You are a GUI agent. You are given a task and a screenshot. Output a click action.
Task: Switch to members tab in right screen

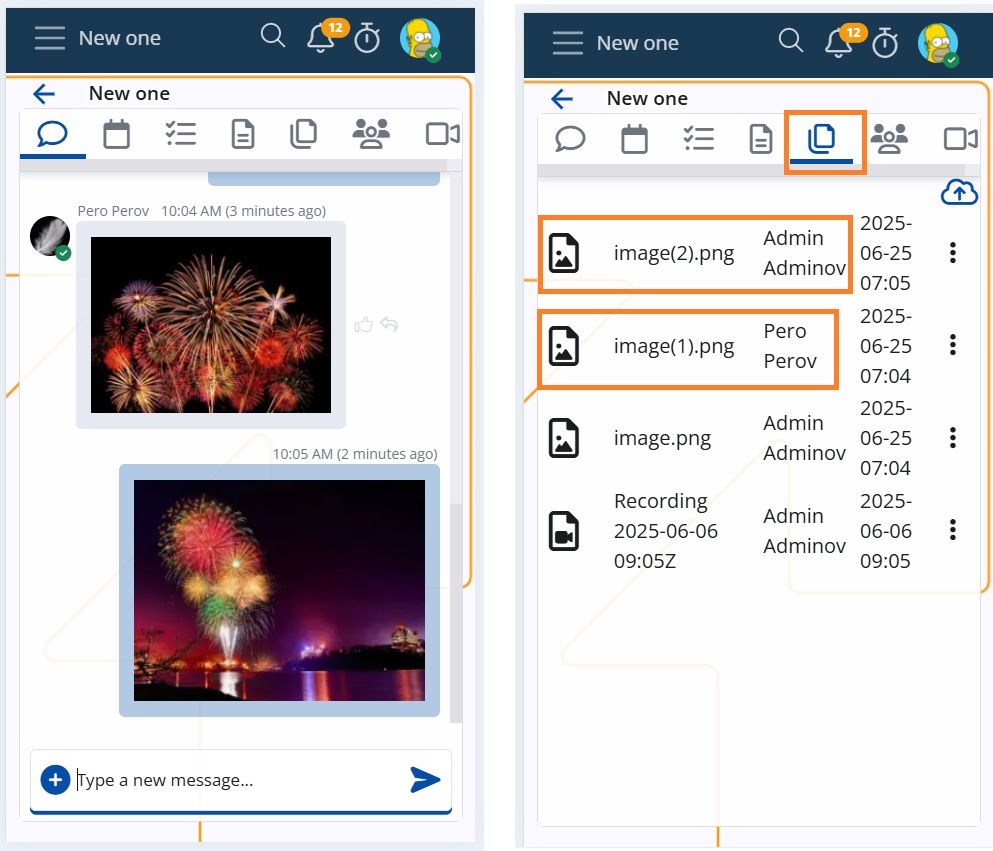[889, 139]
